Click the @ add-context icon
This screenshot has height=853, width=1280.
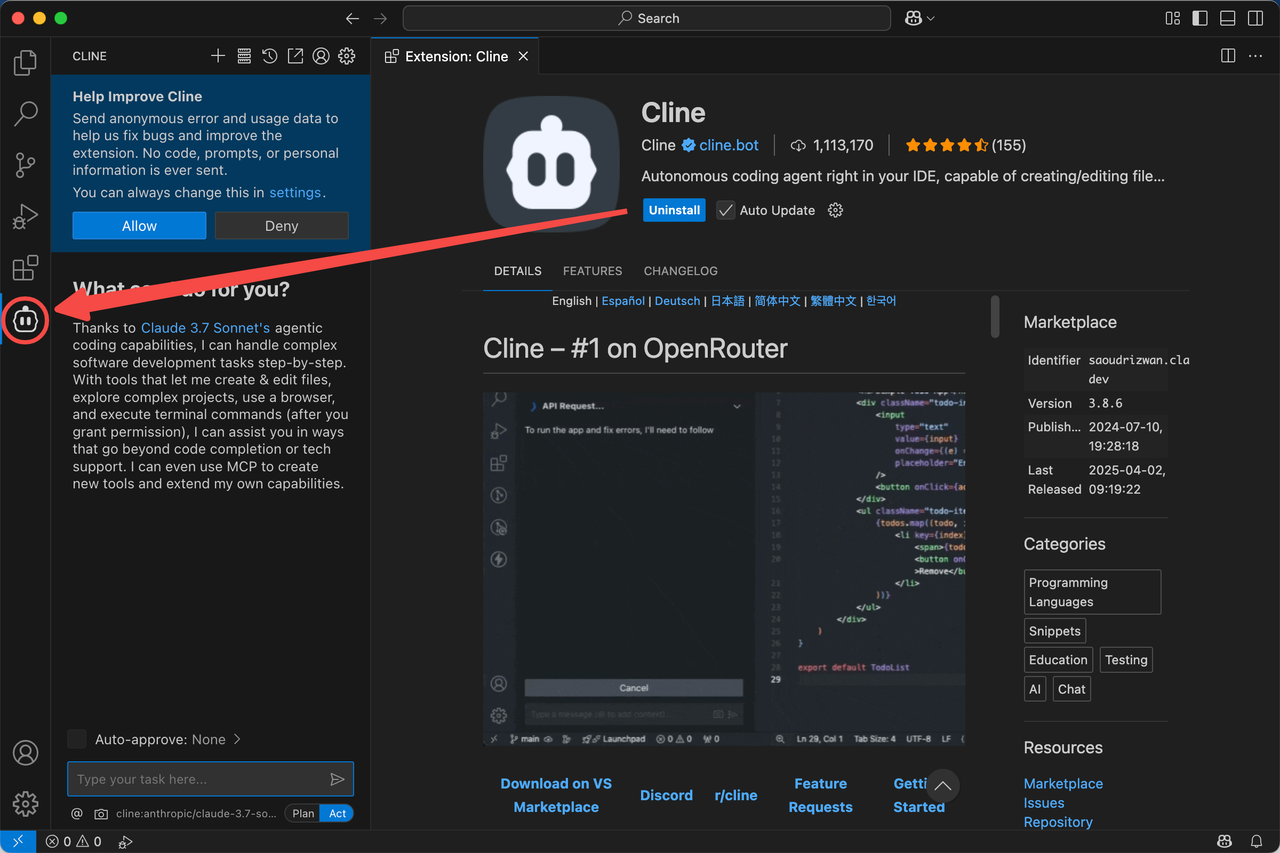coord(77,813)
